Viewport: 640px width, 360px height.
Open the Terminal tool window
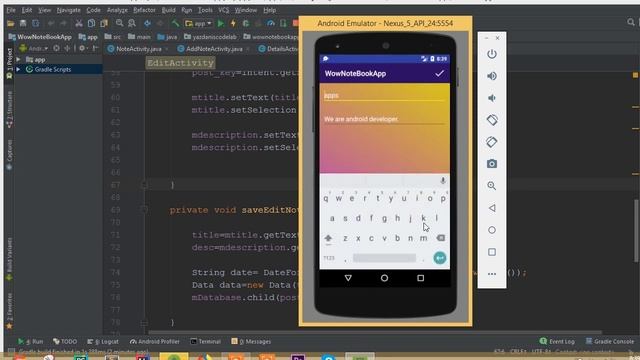205,341
